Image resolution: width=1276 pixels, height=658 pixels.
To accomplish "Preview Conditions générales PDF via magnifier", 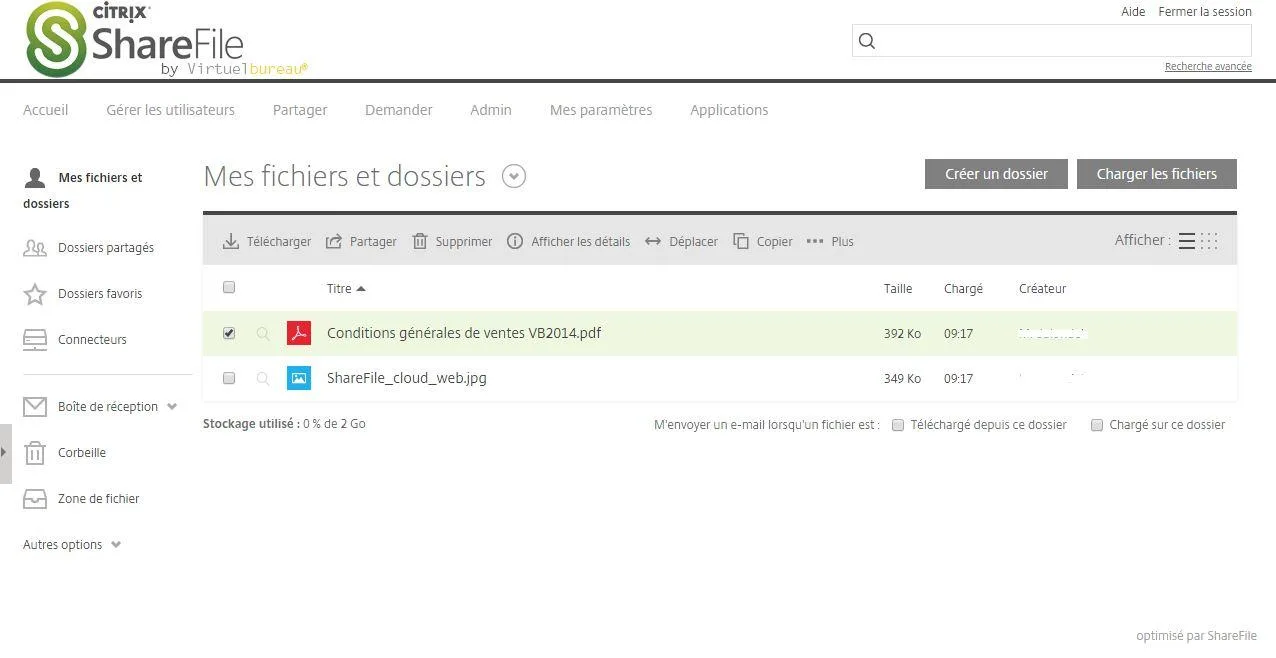I will coord(263,334).
